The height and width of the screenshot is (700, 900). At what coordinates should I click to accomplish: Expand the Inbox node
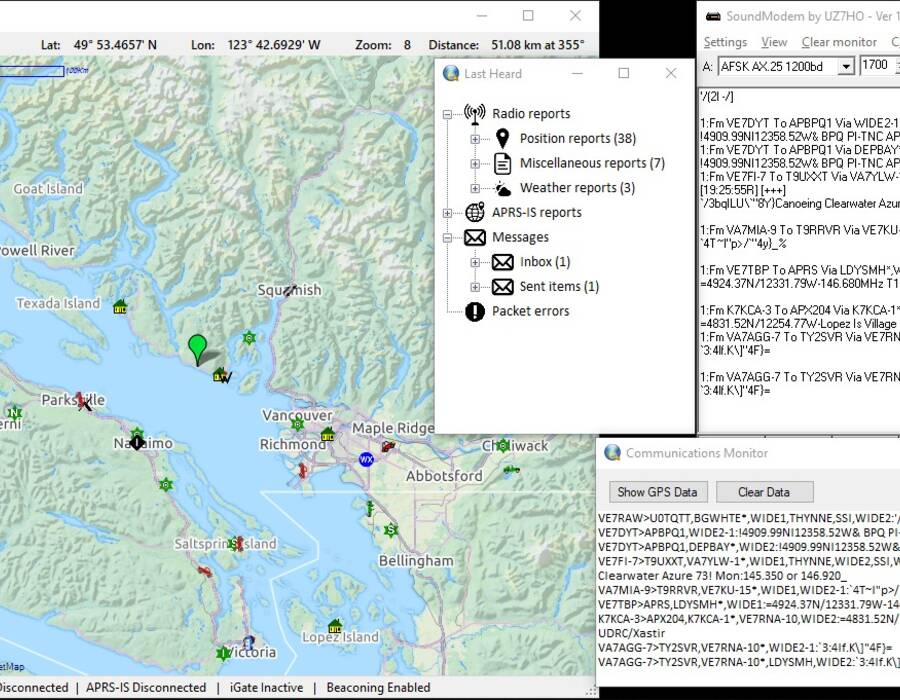(475, 262)
